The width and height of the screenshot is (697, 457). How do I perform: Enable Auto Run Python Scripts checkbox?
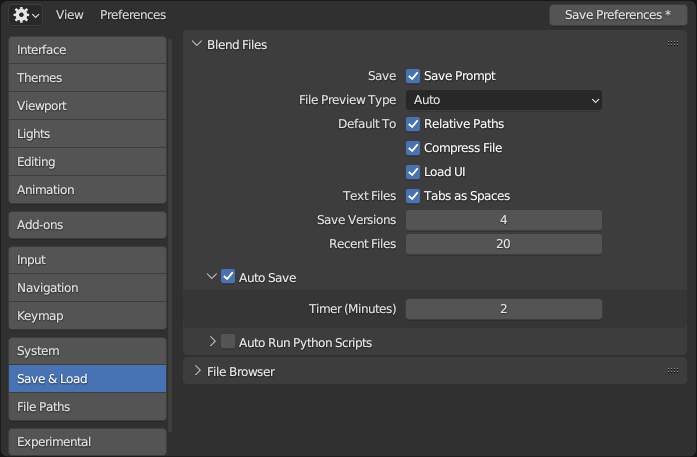click(x=228, y=341)
